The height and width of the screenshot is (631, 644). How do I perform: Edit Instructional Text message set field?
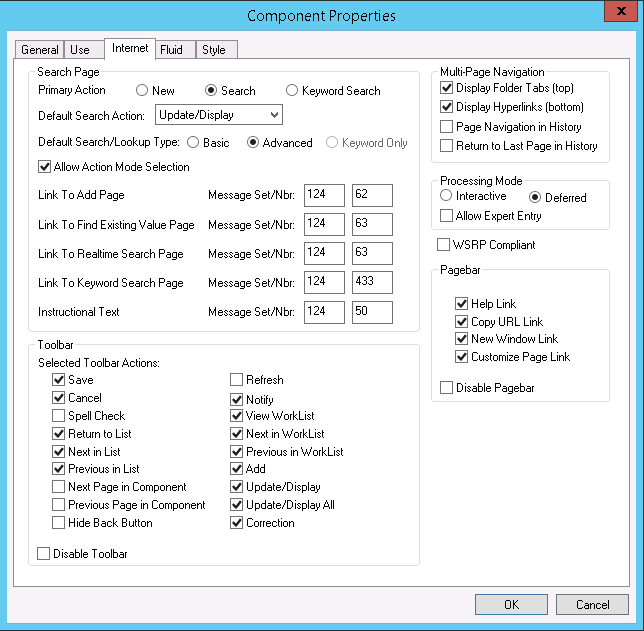(324, 312)
